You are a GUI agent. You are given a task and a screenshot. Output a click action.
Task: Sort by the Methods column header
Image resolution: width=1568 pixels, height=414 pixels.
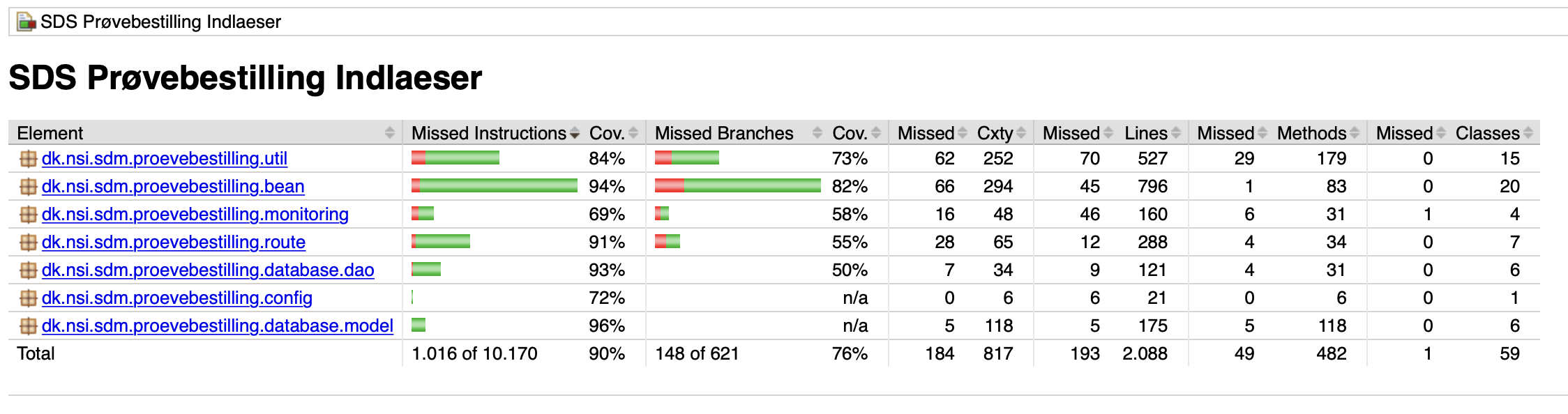click(x=1313, y=133)
